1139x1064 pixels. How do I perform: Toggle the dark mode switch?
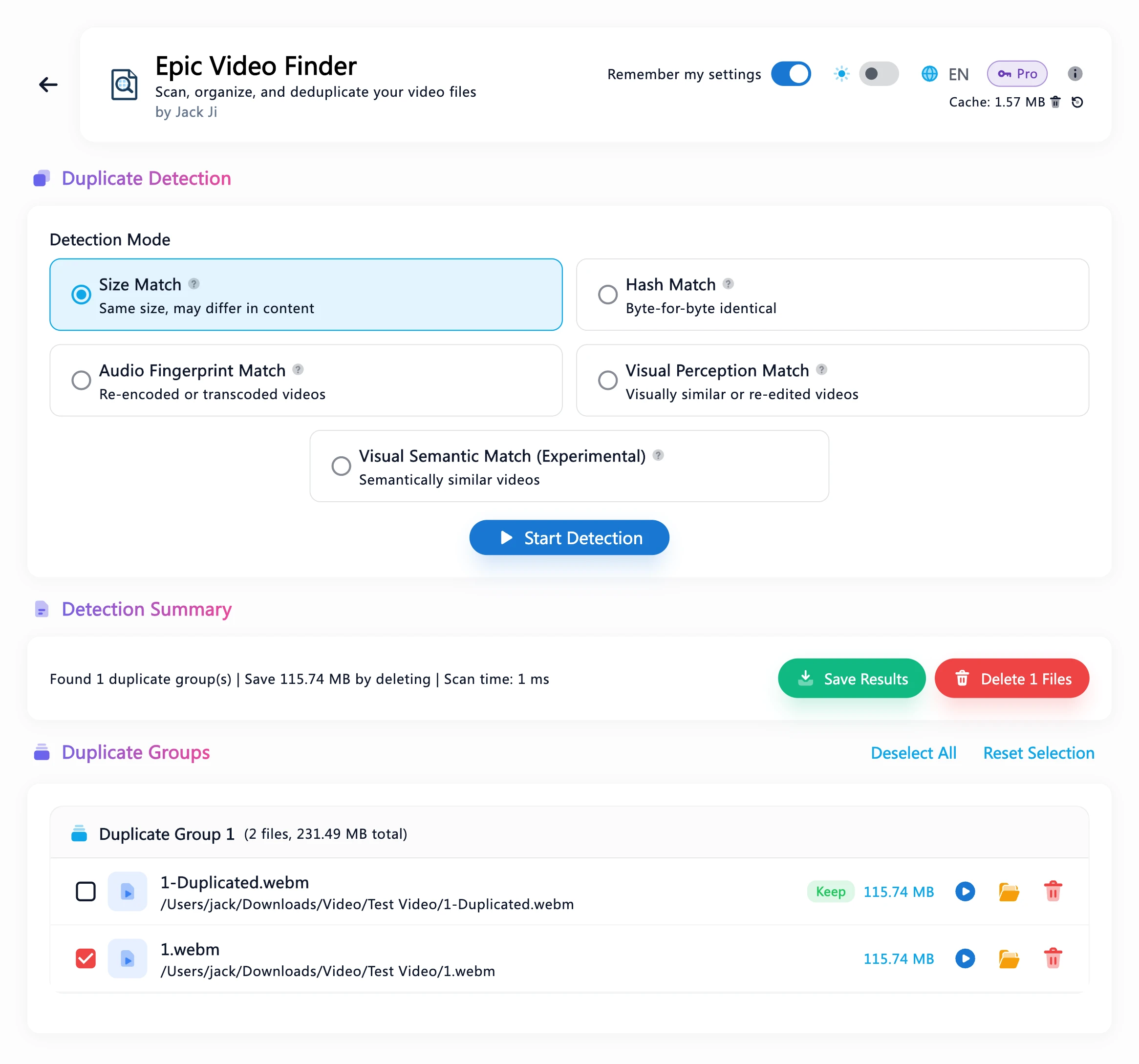[878, 73]
